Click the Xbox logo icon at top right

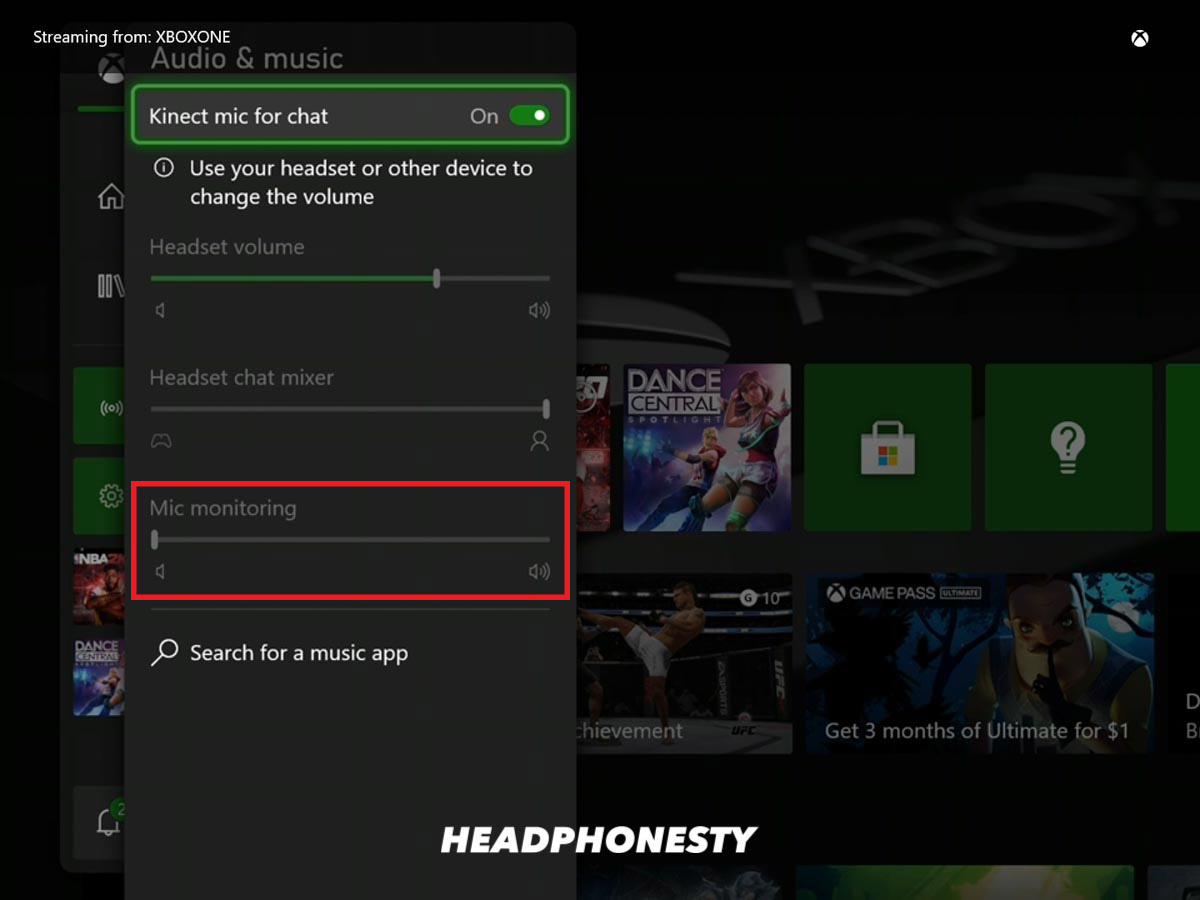click(1139, 39)
